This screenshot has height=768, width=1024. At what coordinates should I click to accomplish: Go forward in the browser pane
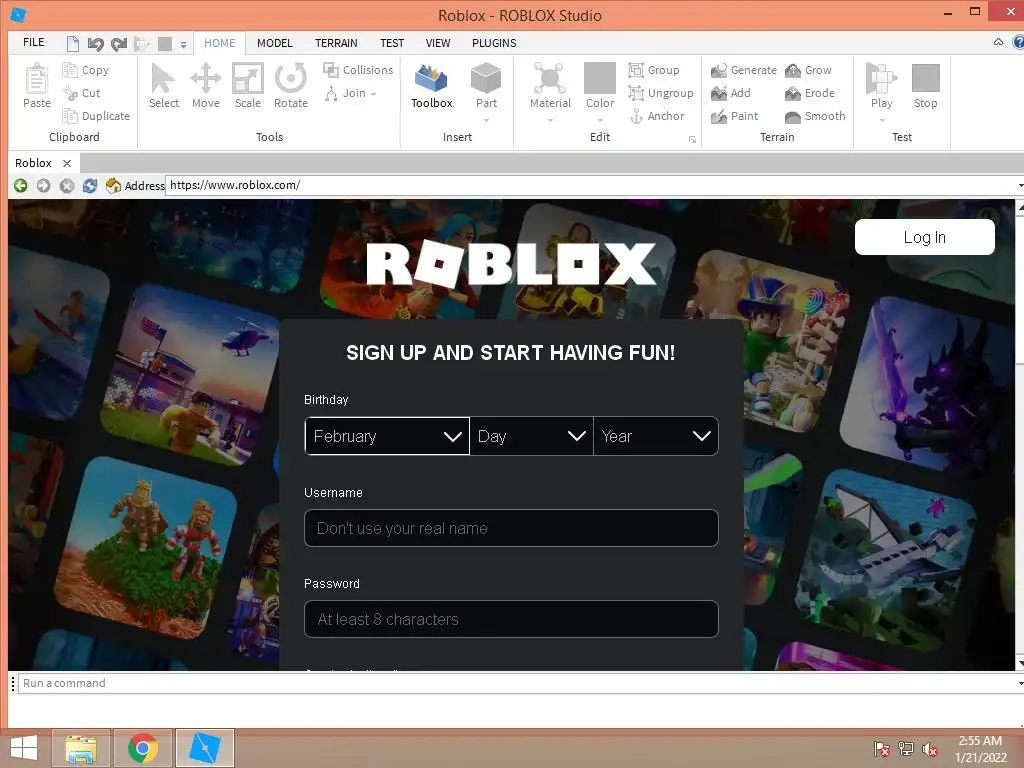coord(44,185)
